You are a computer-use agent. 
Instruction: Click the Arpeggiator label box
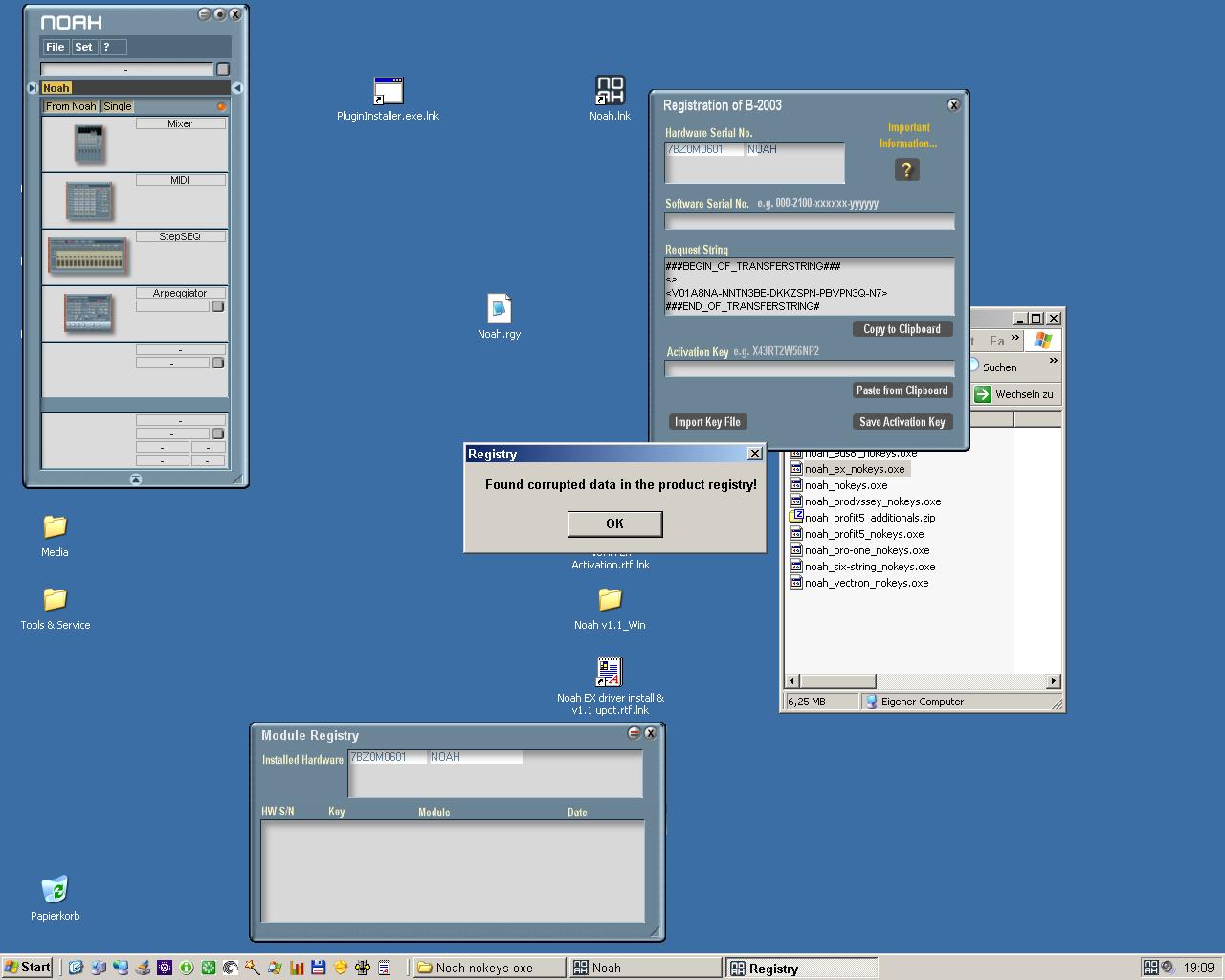pos(180,293)
